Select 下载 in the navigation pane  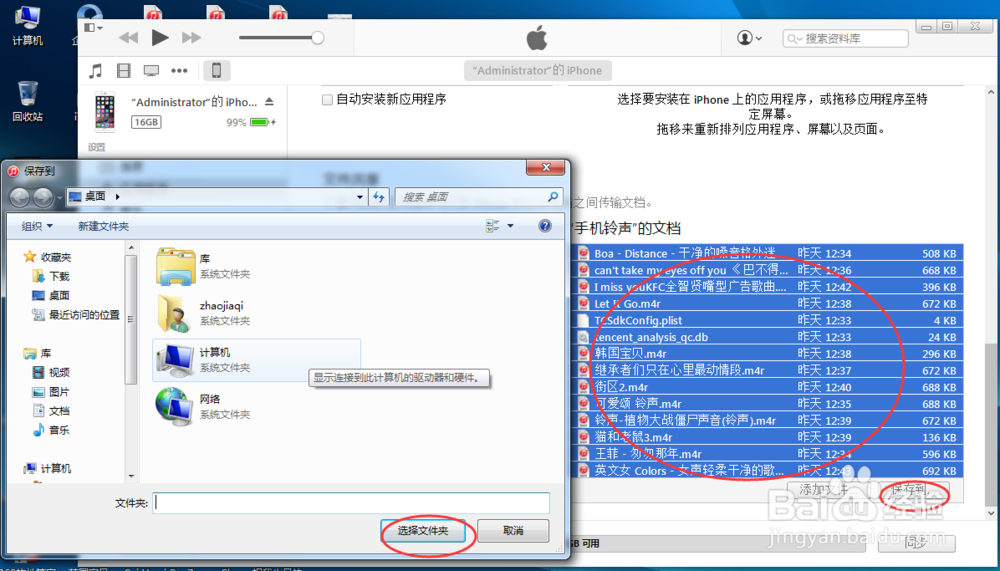coord(51,276)
